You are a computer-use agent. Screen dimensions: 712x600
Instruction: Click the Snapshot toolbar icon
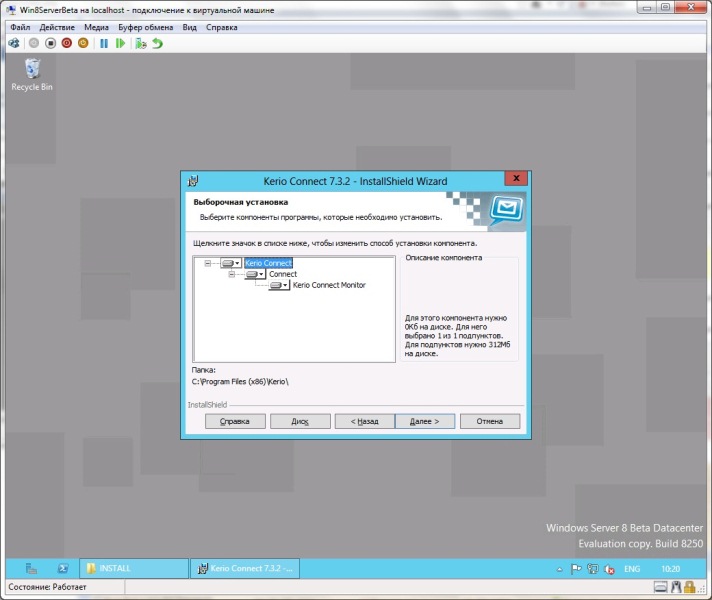point(141,43)
